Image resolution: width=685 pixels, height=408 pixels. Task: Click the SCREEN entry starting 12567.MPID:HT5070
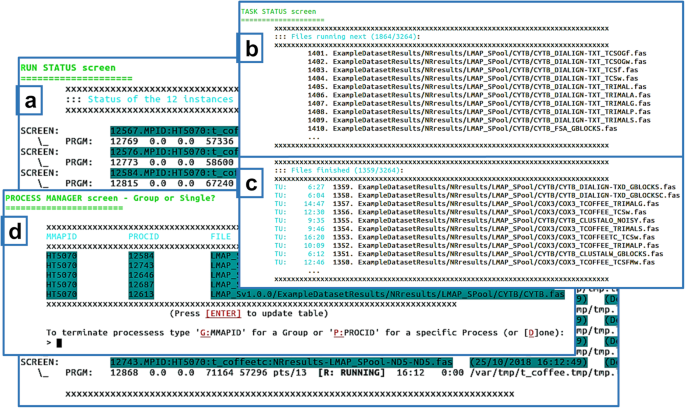[174, 131]
